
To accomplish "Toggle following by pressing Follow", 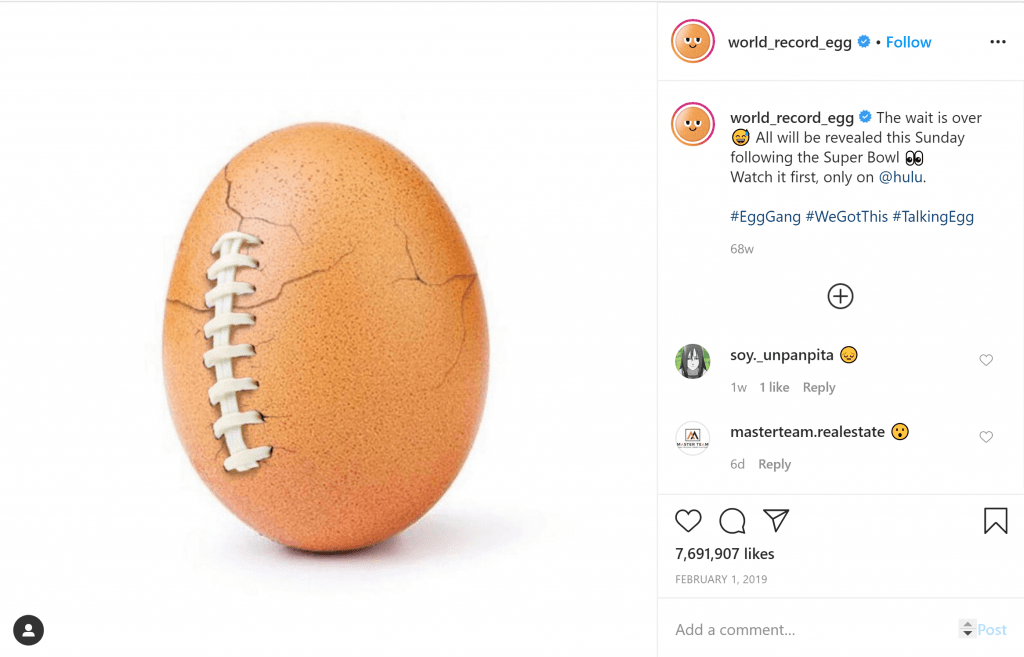I will [x=908, y=42].
